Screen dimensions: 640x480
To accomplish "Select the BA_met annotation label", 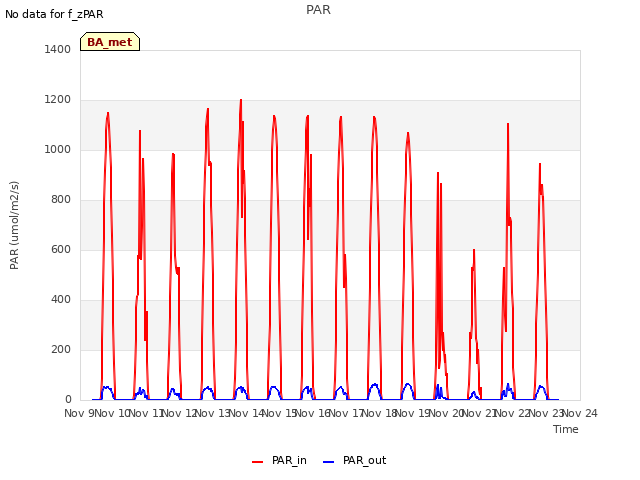I will coord(110,42).
